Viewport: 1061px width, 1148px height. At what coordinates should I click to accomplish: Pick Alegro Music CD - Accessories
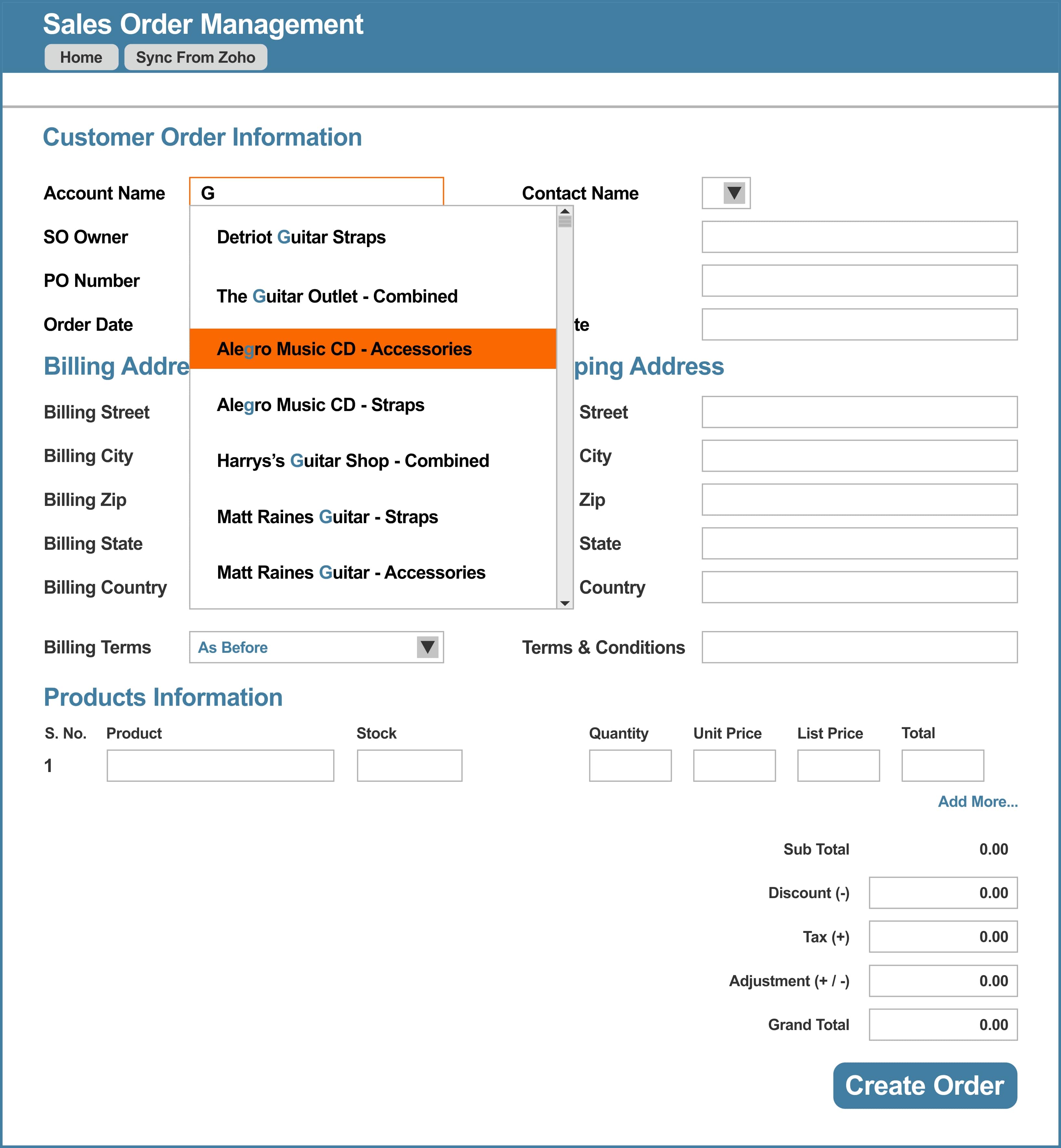pyautogui.click(x=344, y=349)
